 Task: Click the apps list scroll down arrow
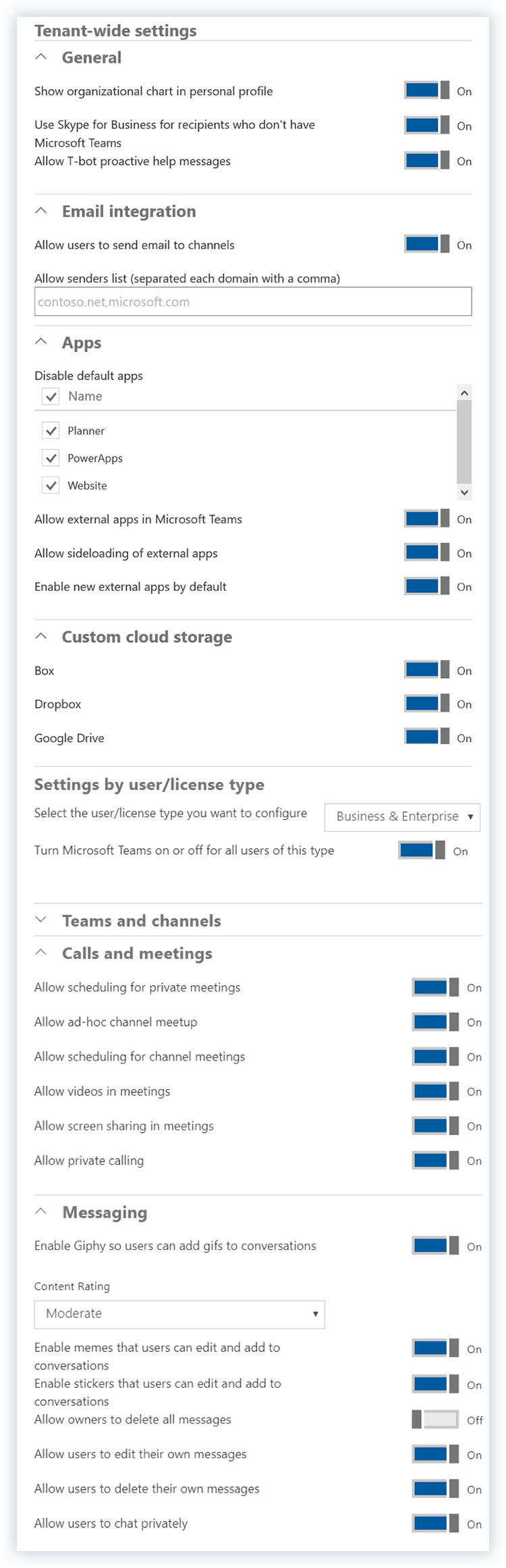tap(464, 492)
